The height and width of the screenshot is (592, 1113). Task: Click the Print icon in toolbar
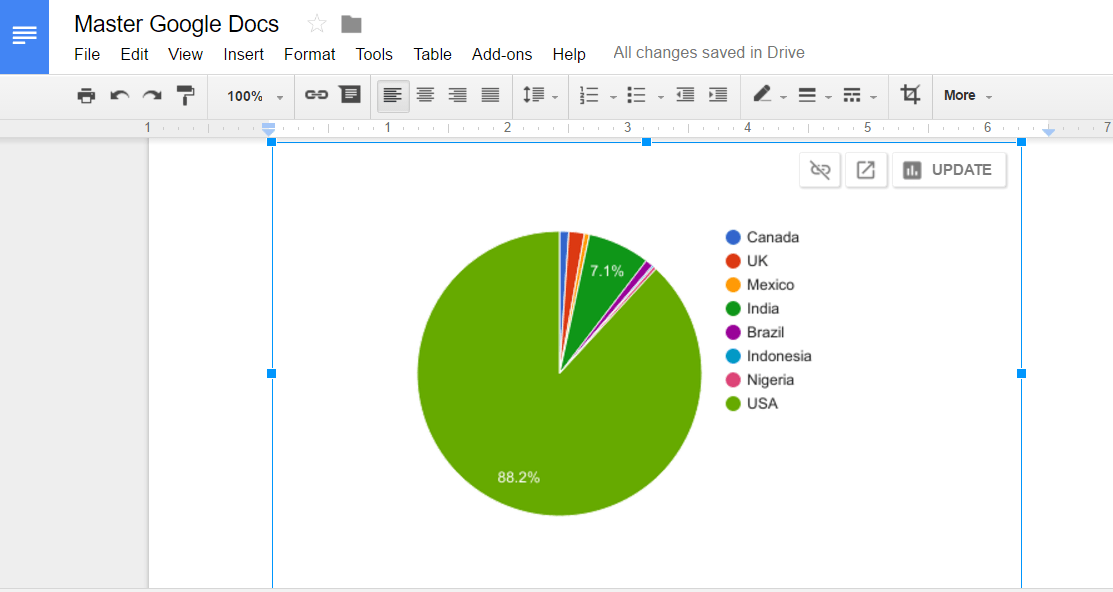pos(86,96)
